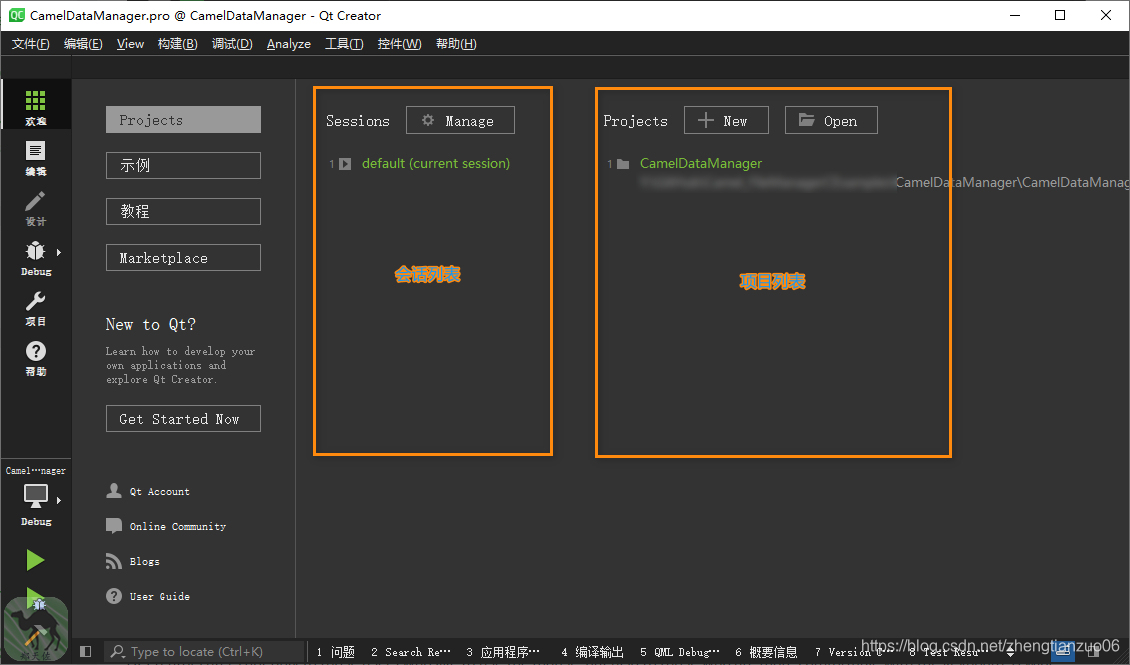Select the Projects welcome tab
This screenshot has height=665, width=1130.
click(x=183, y=120)
